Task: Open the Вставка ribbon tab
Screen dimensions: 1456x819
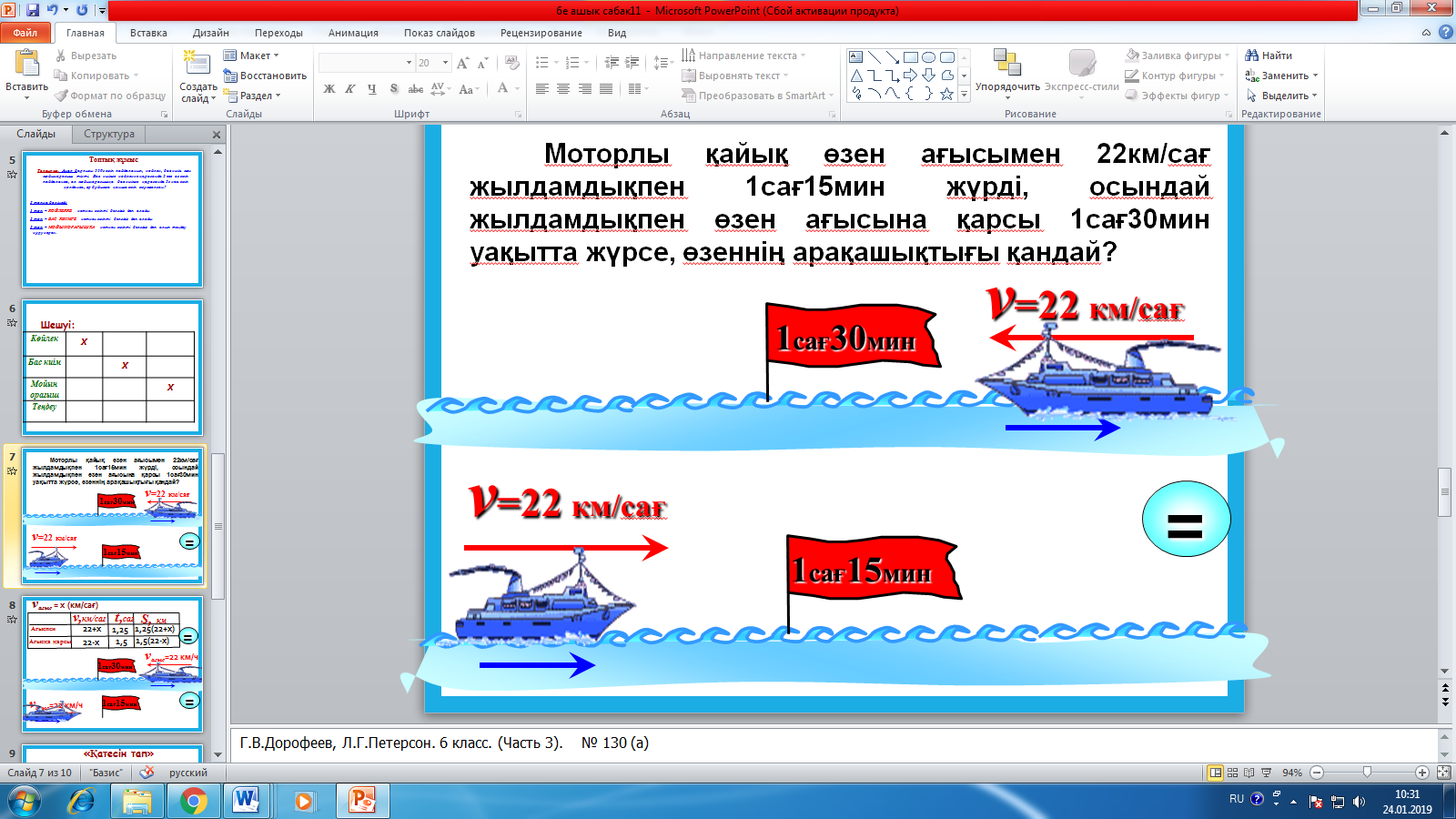Action: (148, 33)
